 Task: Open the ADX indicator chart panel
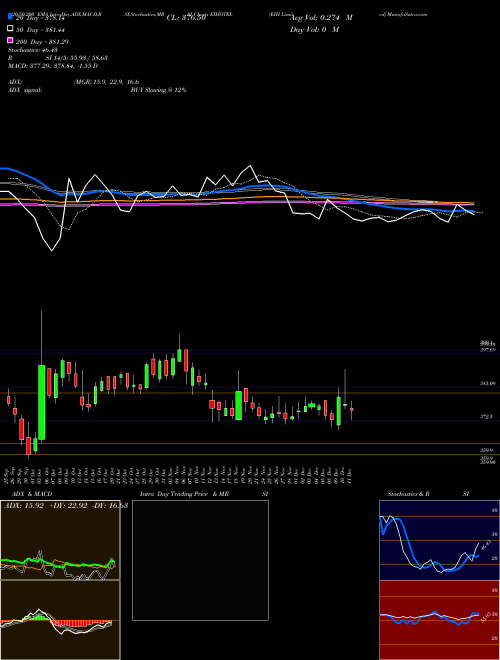click(x=60, y=540)
